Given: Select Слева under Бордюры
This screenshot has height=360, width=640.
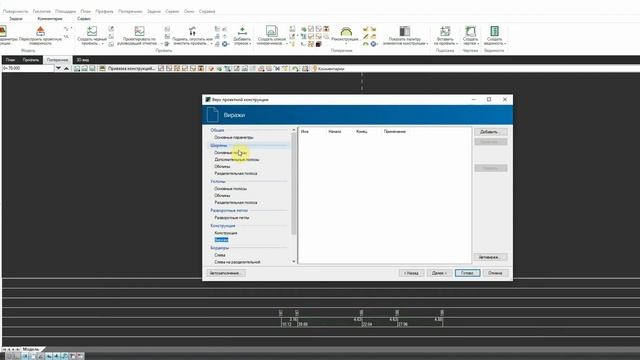Looking at the screenshot, I should point(220,255).
